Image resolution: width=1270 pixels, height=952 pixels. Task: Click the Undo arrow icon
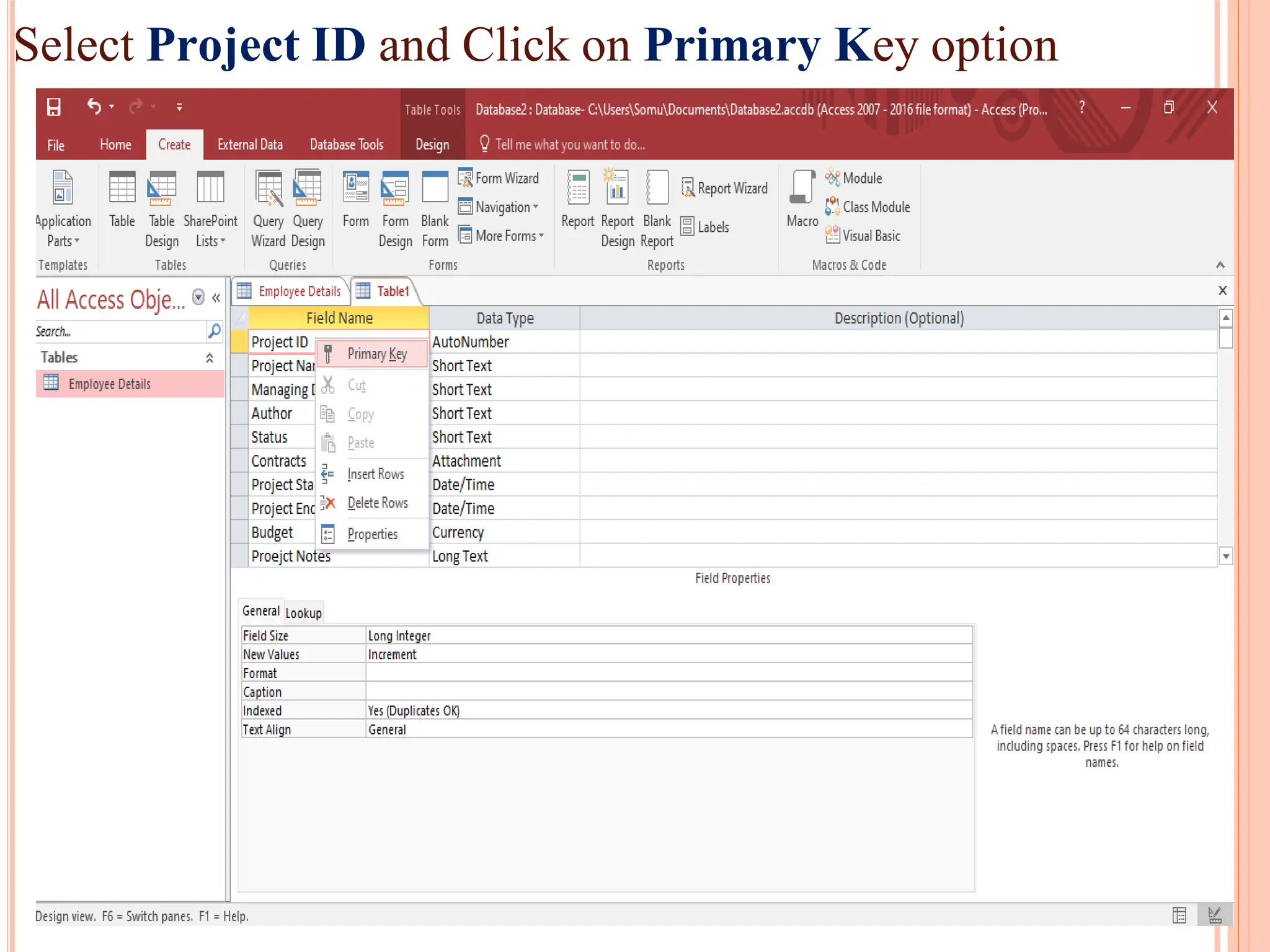tap(94, 107)
